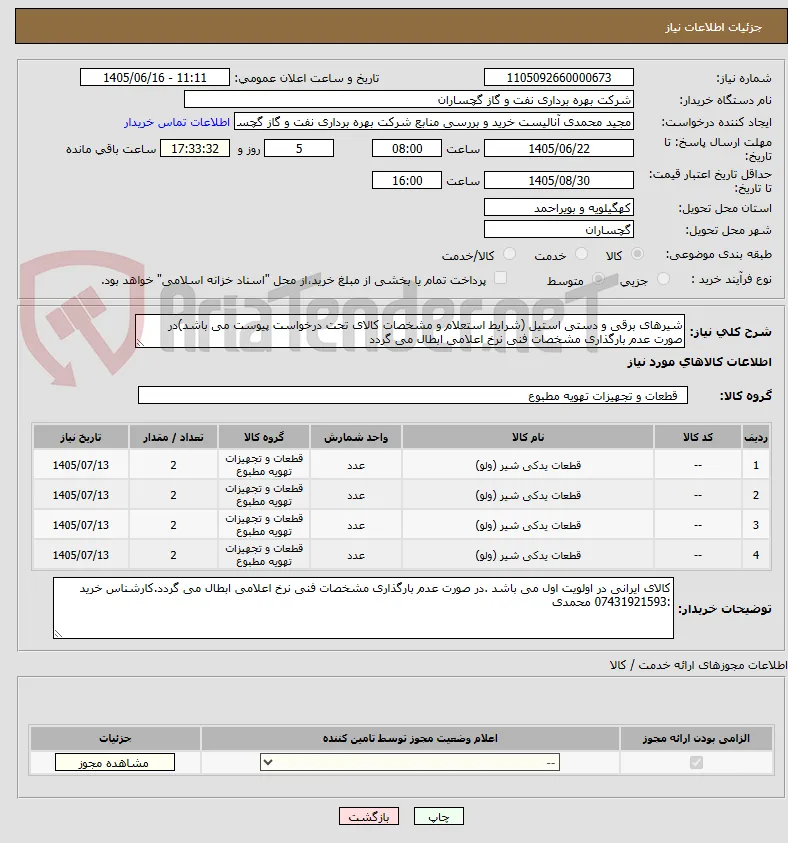788x843 pixels.
Task: Click the unit cell عدد in row 3
Action: pos(356,526)
